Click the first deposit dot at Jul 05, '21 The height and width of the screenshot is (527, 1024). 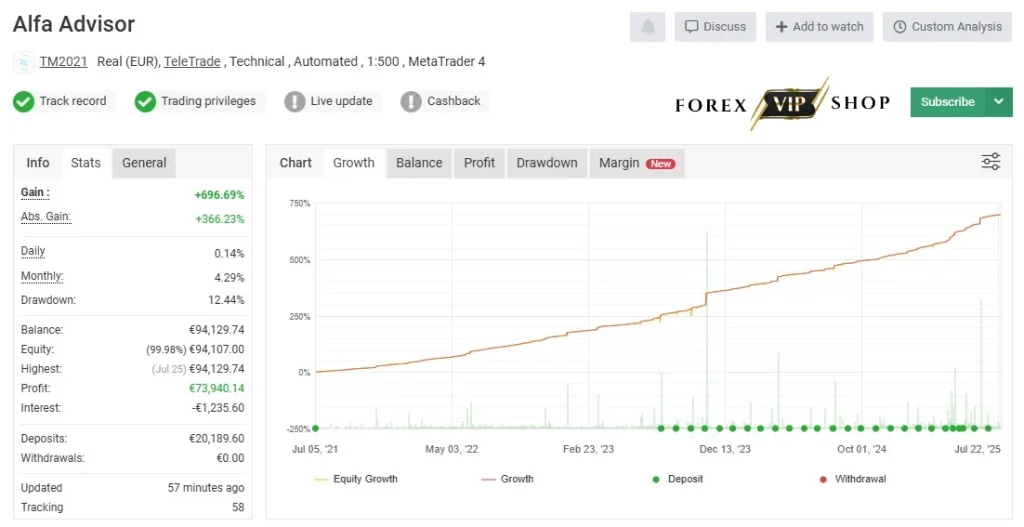(x=315, y=428)
